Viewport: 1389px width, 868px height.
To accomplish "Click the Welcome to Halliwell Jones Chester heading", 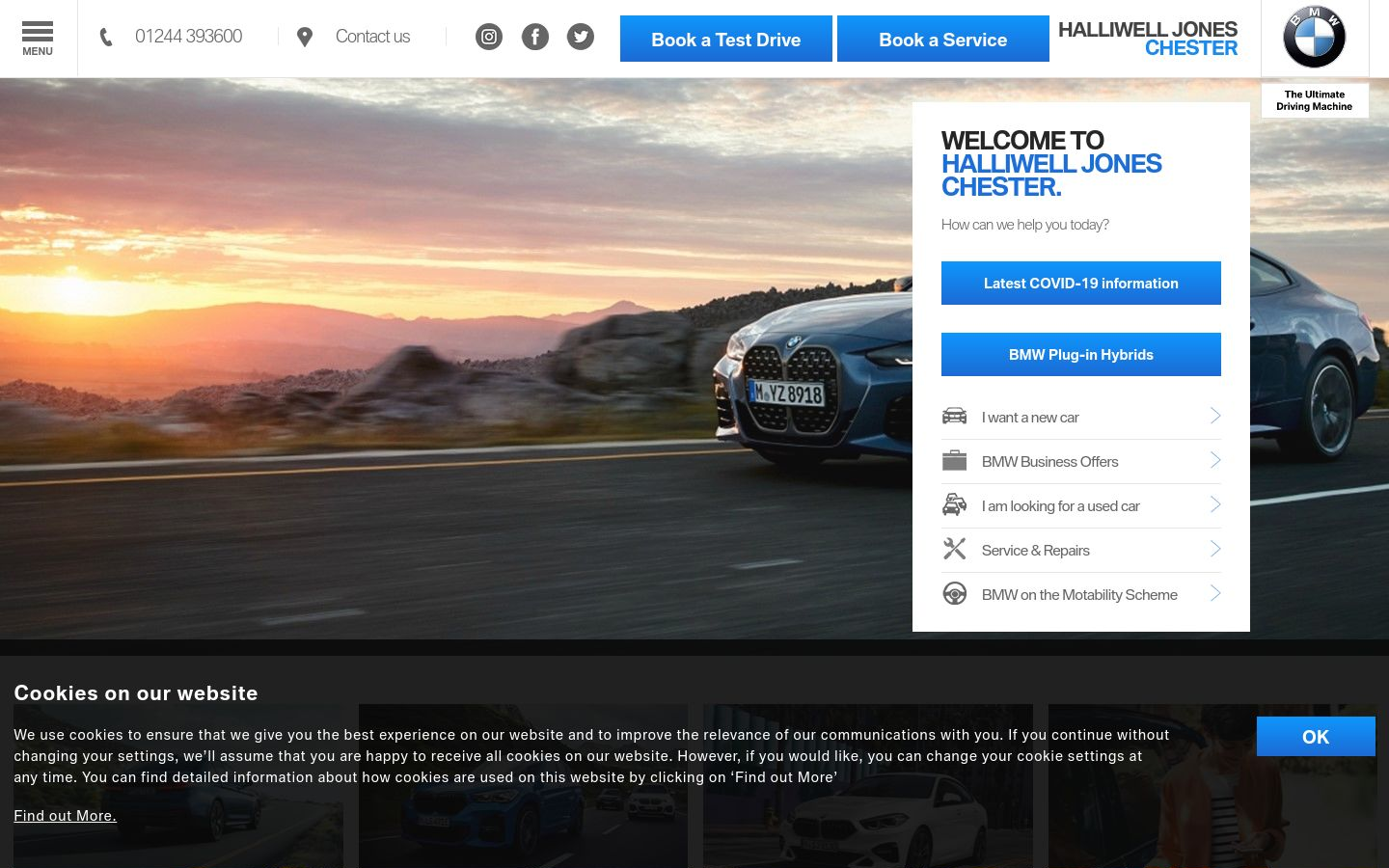I will [x=1051, y=163].
